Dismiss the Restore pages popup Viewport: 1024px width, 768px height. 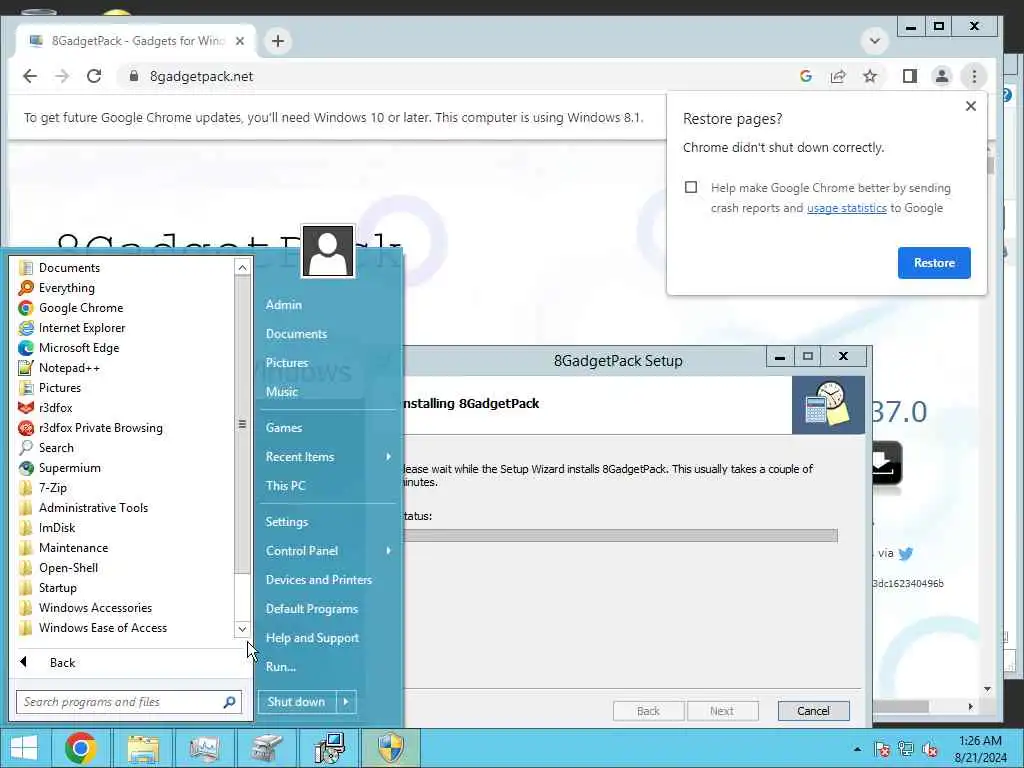(x=970, y=106)
